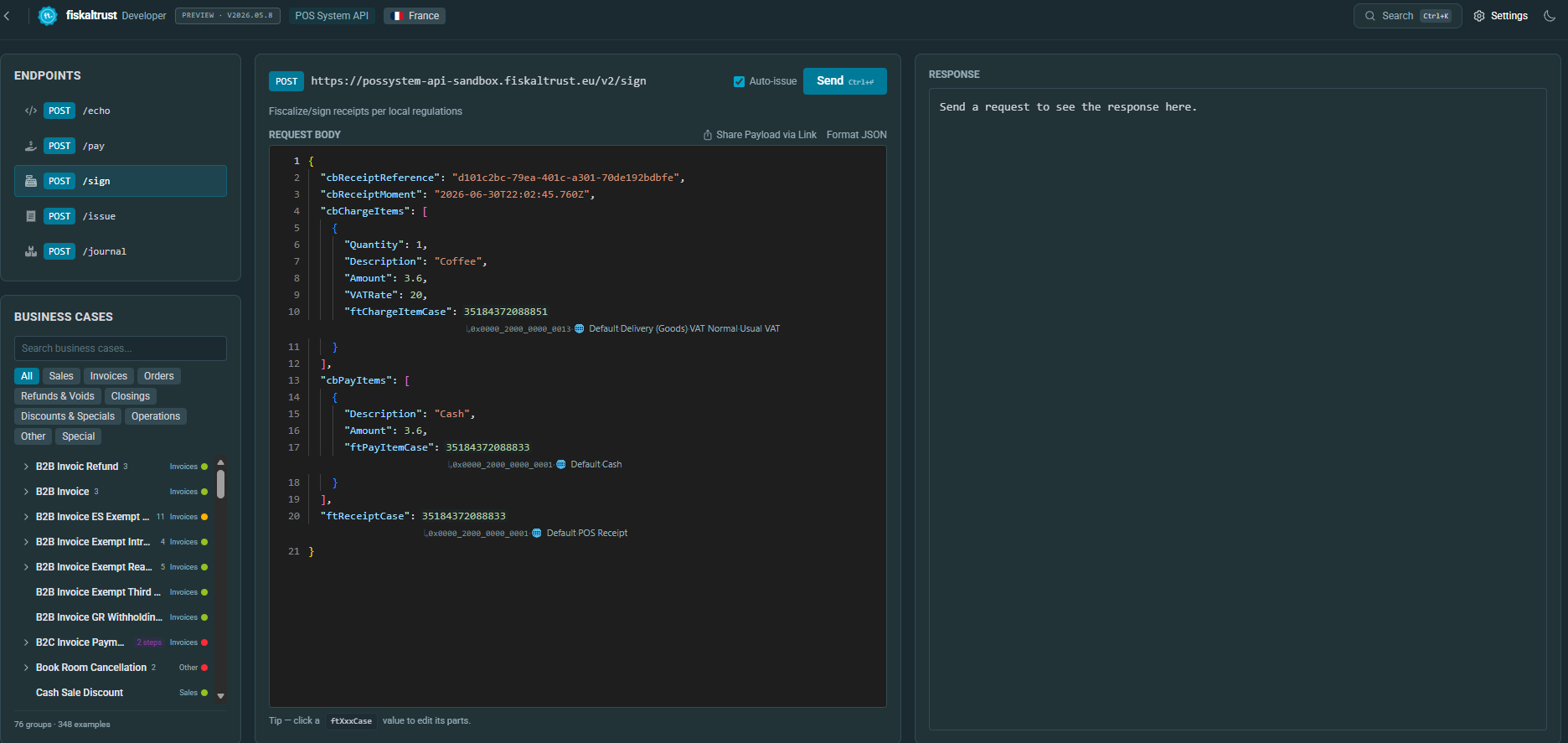Filter business cases by Other
This screenshot has height=743, width=1568.
tap(34, 436)
